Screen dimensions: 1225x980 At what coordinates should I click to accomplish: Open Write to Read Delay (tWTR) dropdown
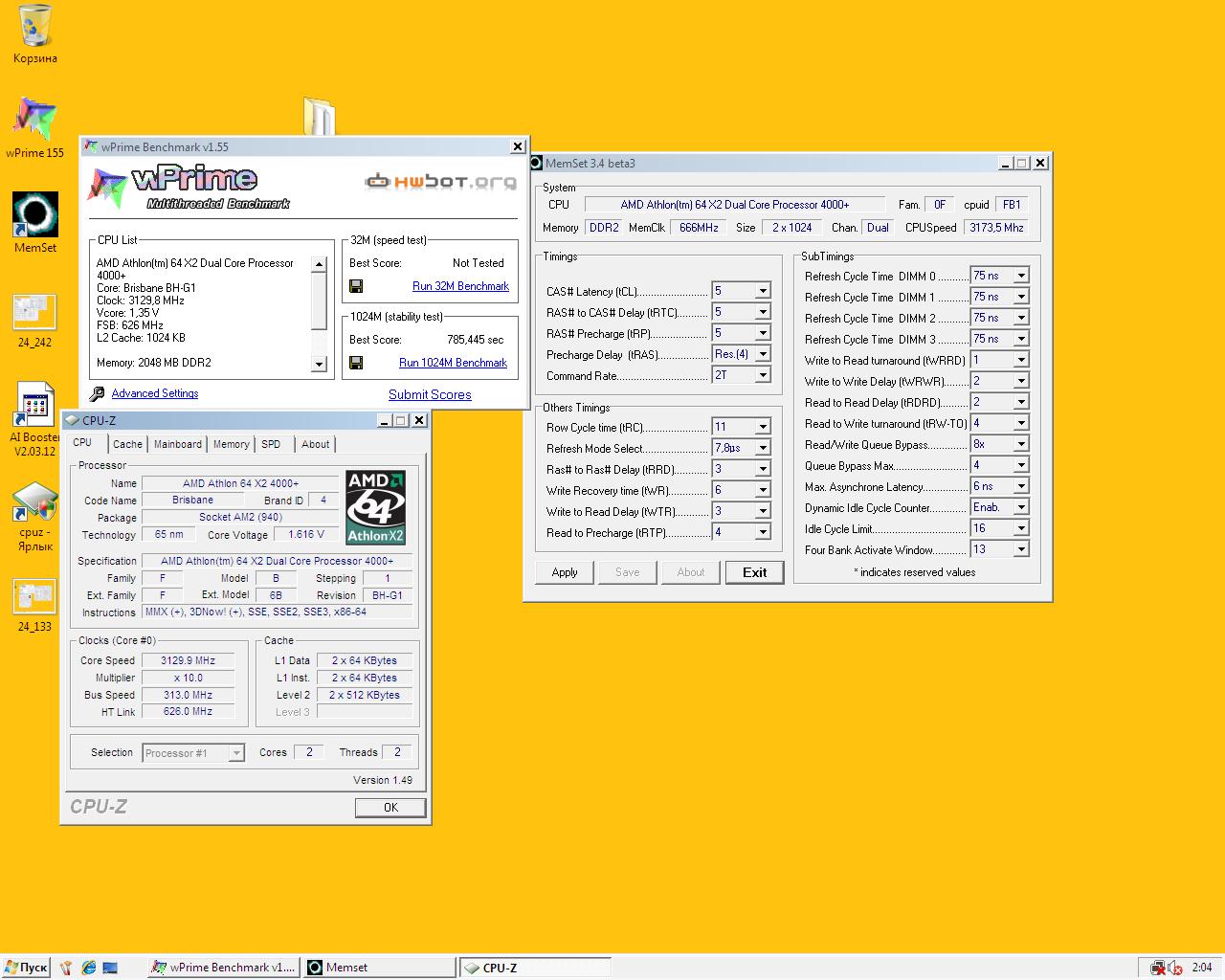763,511
